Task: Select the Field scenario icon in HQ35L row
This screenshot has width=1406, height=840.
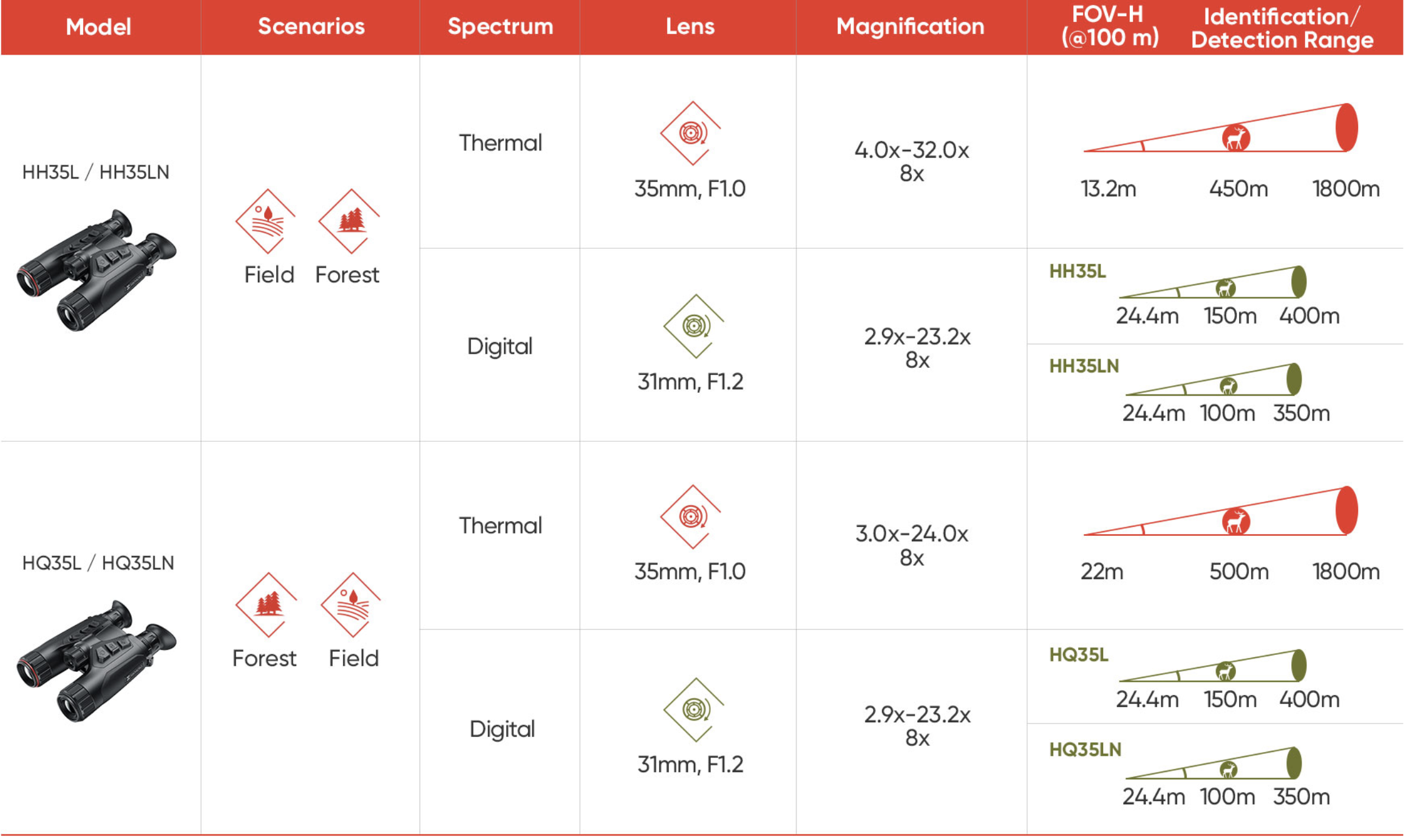Action: click(x=351, y=605)
